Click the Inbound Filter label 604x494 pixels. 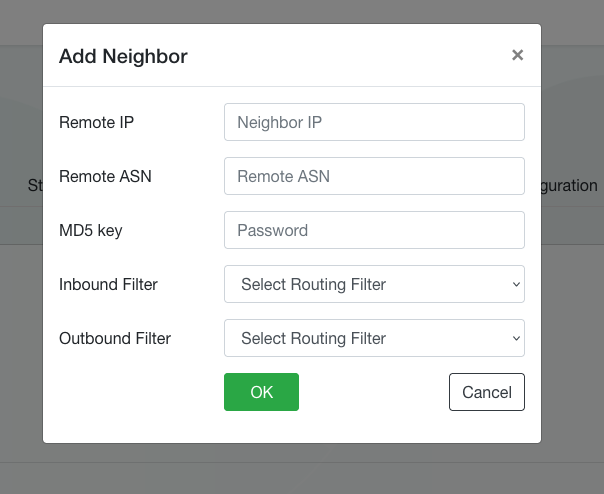click(x=108, y=285)
